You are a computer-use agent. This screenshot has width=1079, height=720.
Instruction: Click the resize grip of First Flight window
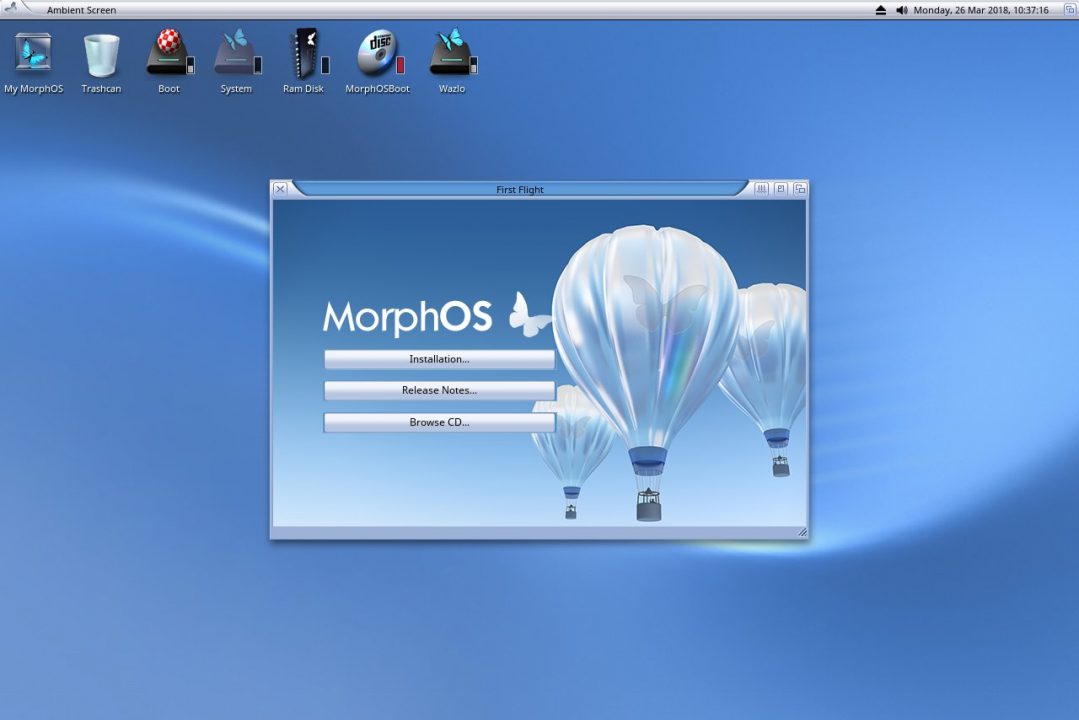[802, 532]
